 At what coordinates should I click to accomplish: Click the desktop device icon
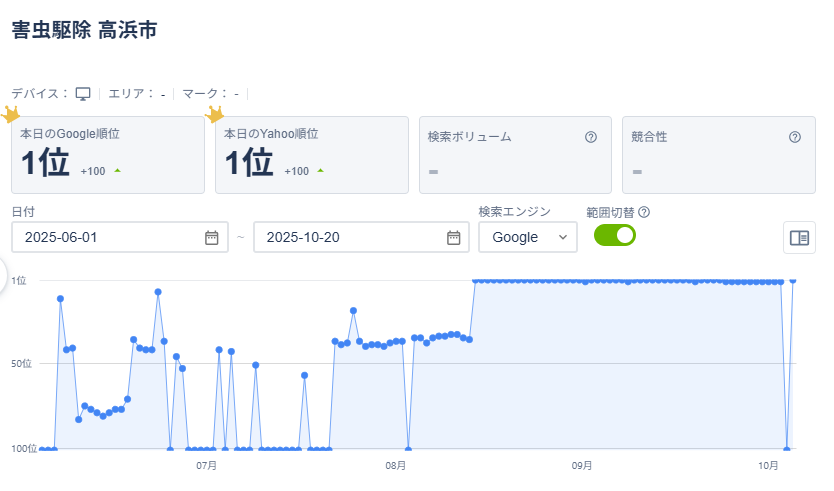point(83,94)
